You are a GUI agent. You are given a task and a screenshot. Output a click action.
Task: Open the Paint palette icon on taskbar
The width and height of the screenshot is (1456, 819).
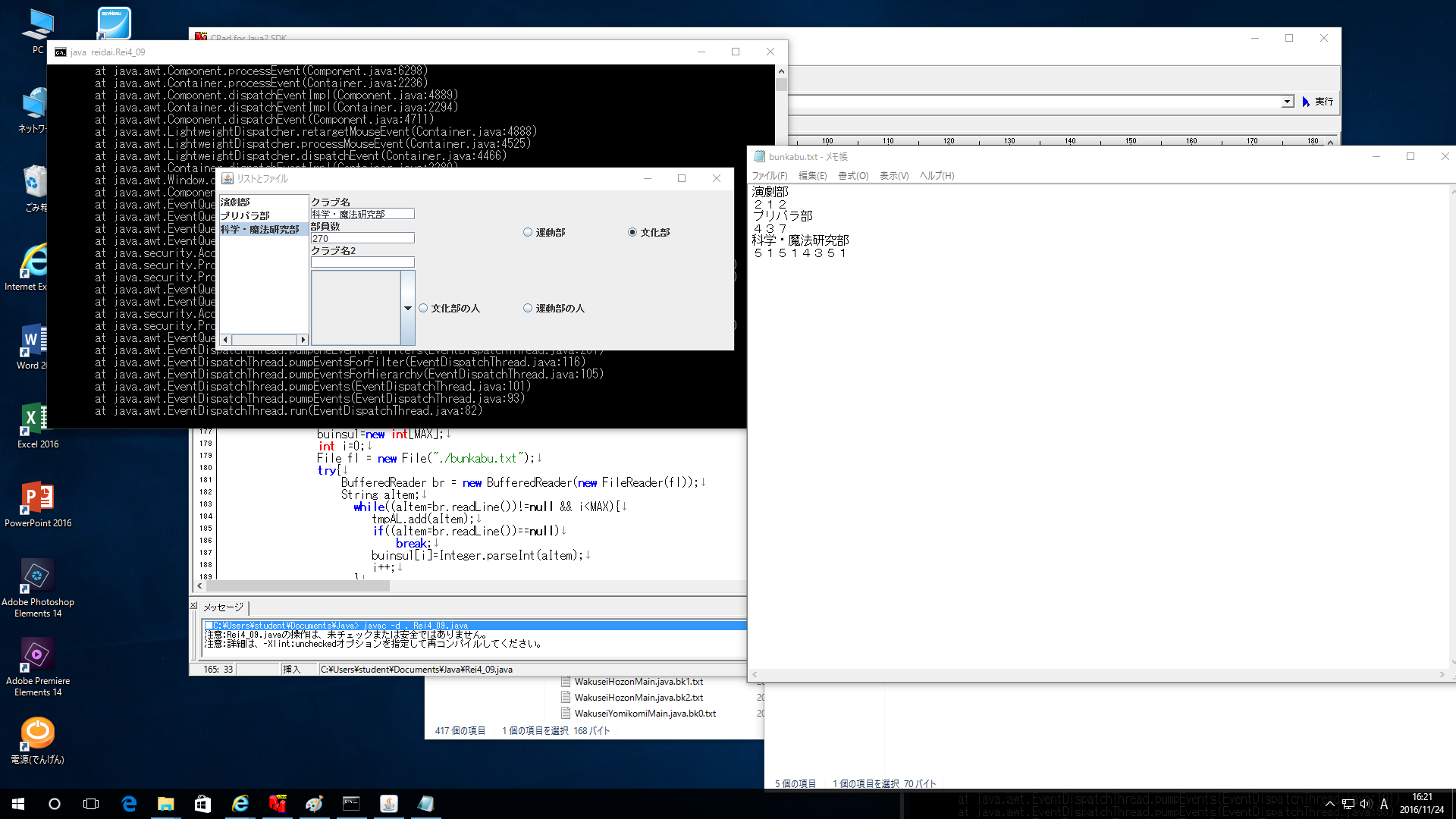tap(314, 804)
